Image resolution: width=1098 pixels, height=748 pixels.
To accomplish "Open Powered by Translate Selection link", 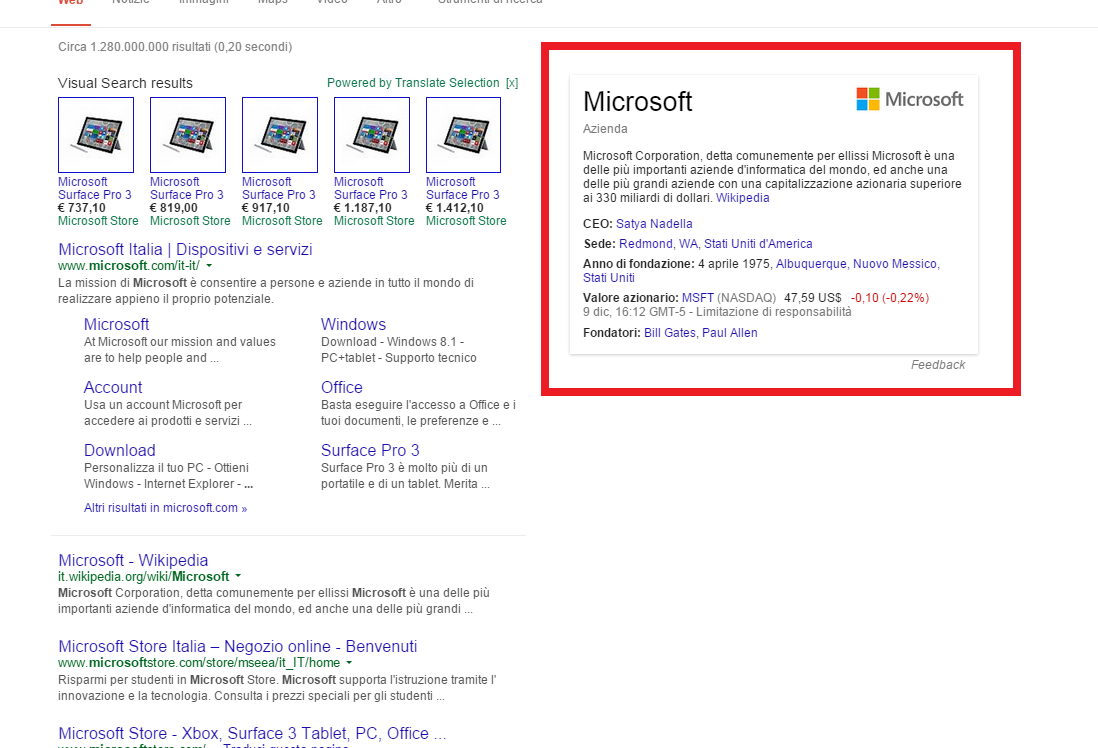I will (413, 83).
